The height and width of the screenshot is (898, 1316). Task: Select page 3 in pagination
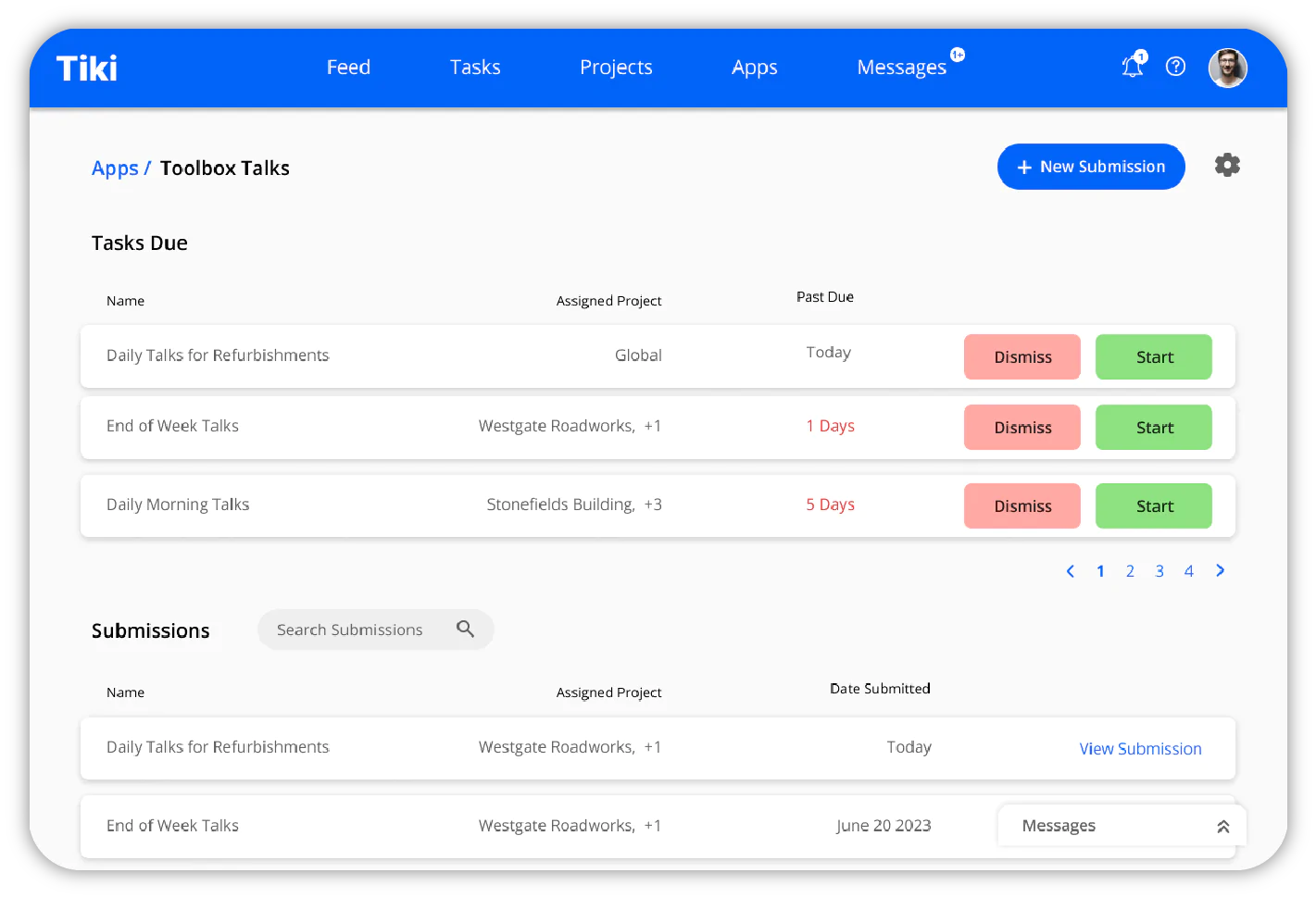pyautogui.click(x=1159, y=571)
